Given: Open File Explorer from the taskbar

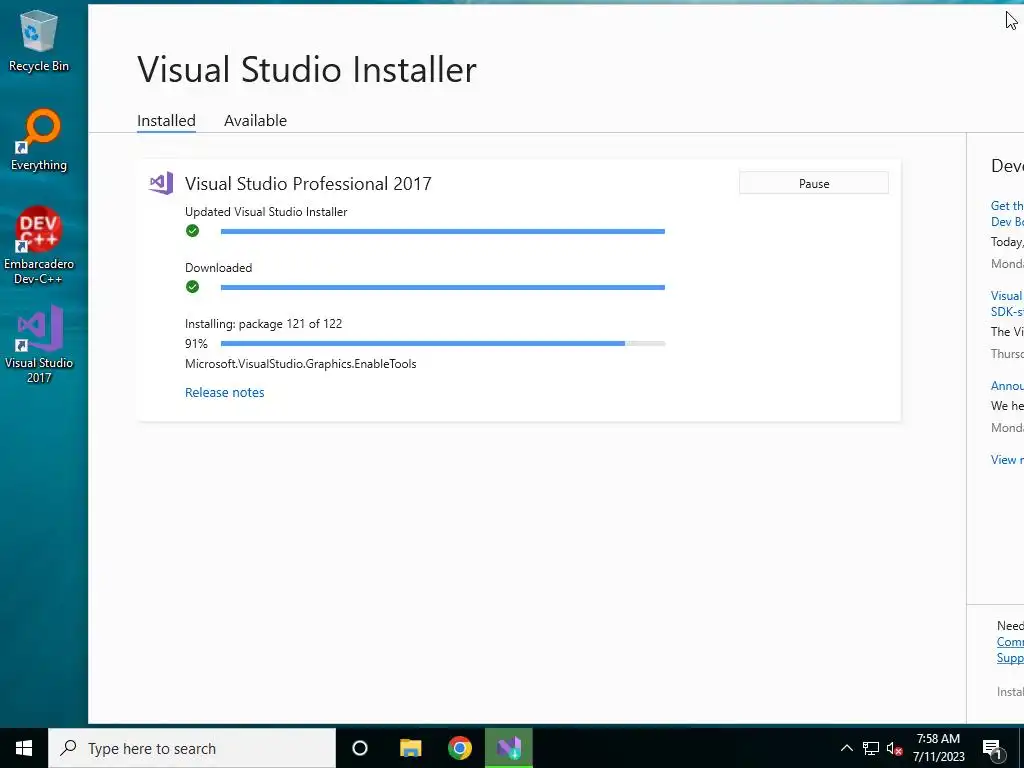Looking at the screenshot, I should coord(410,748).
